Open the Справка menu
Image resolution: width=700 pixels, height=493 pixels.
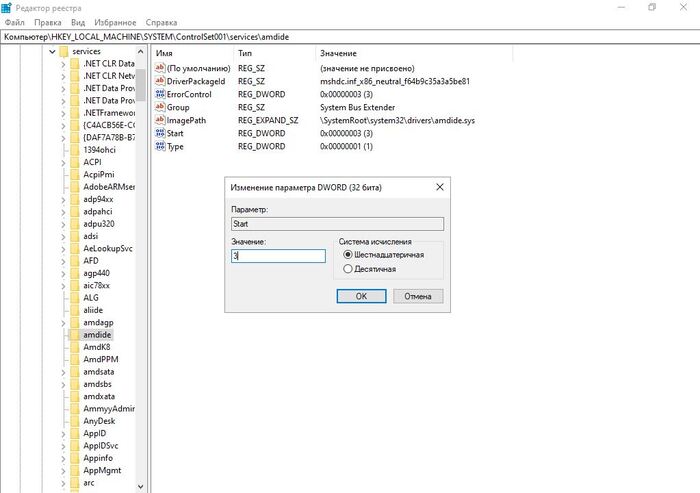pyautogui.click(x=161, y=22)
